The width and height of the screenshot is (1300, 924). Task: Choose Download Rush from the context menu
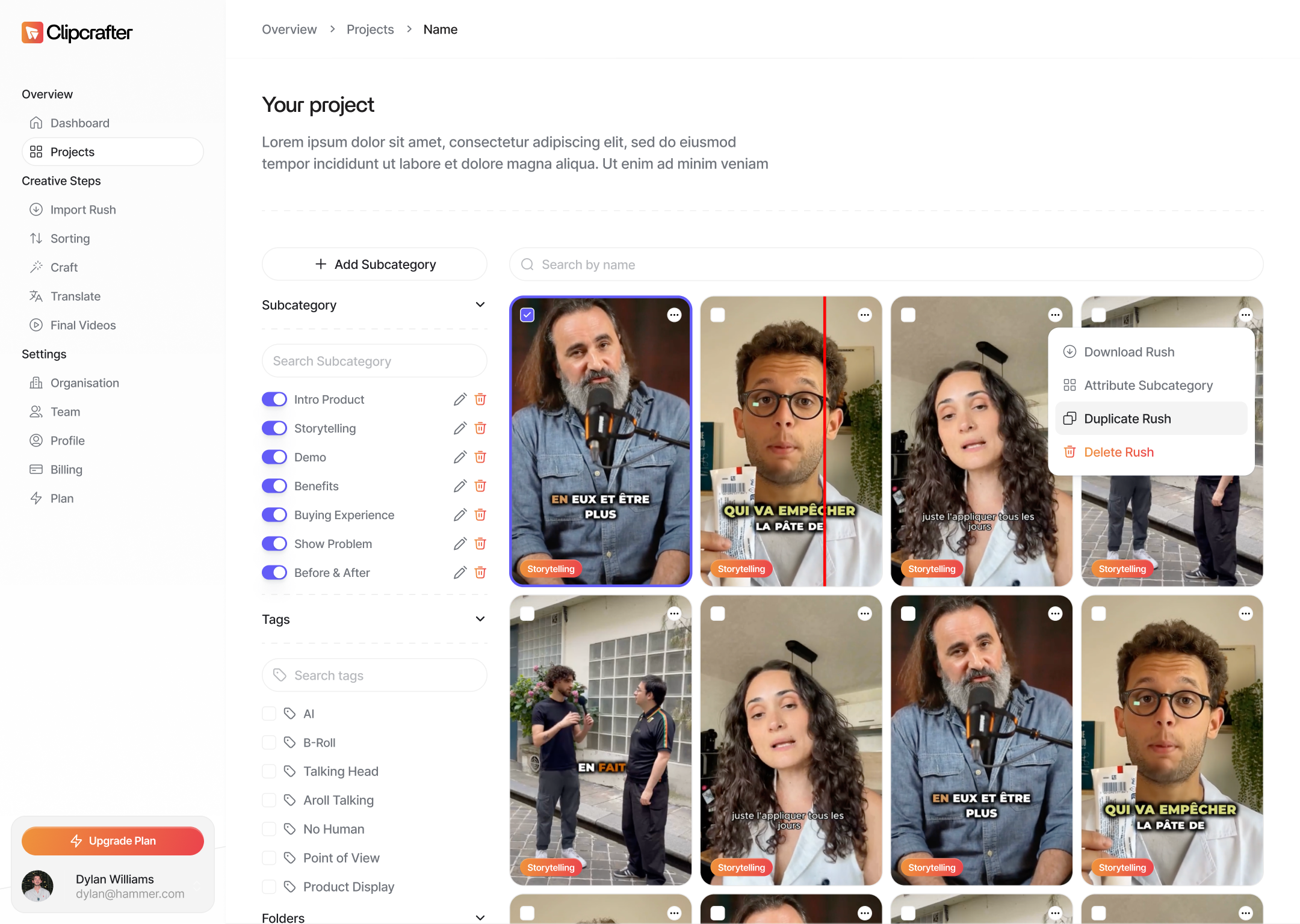[1151, 352]
